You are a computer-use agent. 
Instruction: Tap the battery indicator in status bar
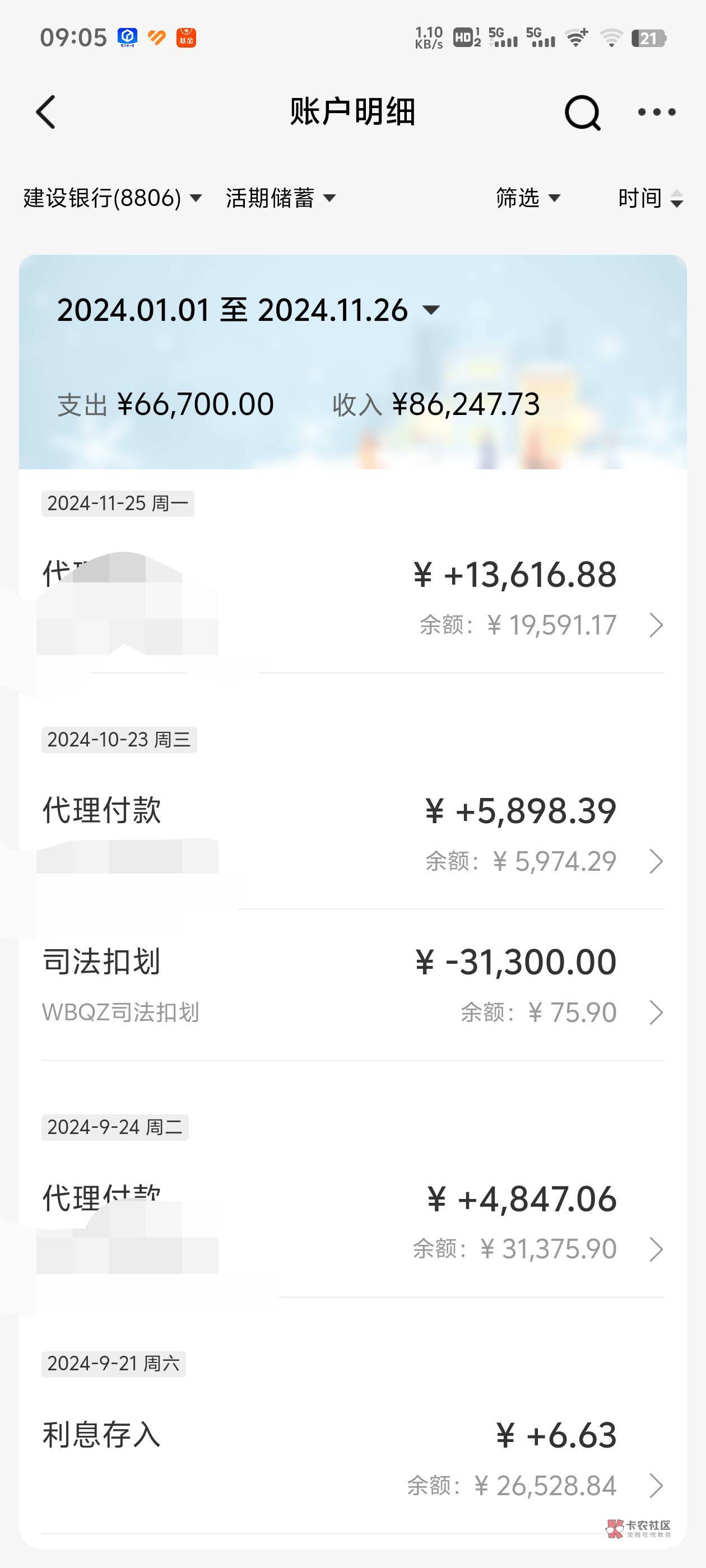click(x=648, y=38)
